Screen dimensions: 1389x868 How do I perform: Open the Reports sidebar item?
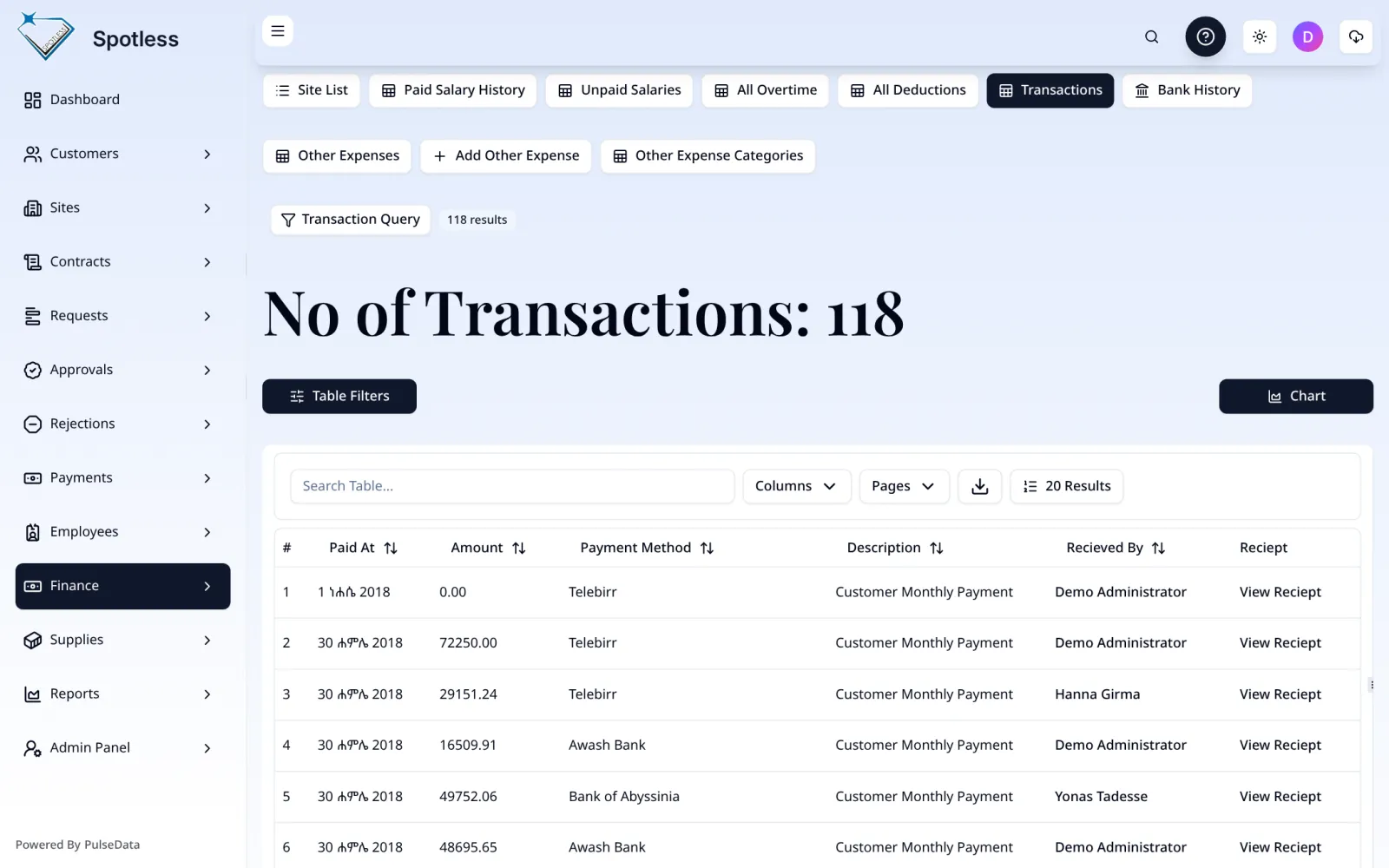(x=122, y=694)
